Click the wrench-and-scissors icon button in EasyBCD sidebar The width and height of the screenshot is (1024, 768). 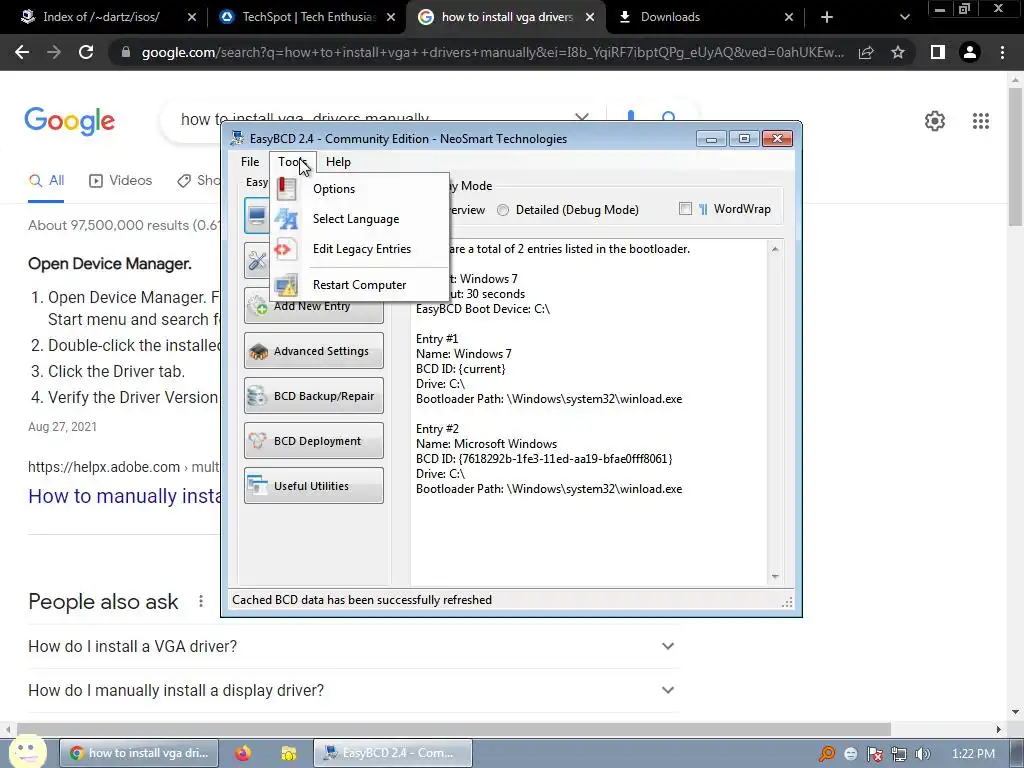[257, 261]
